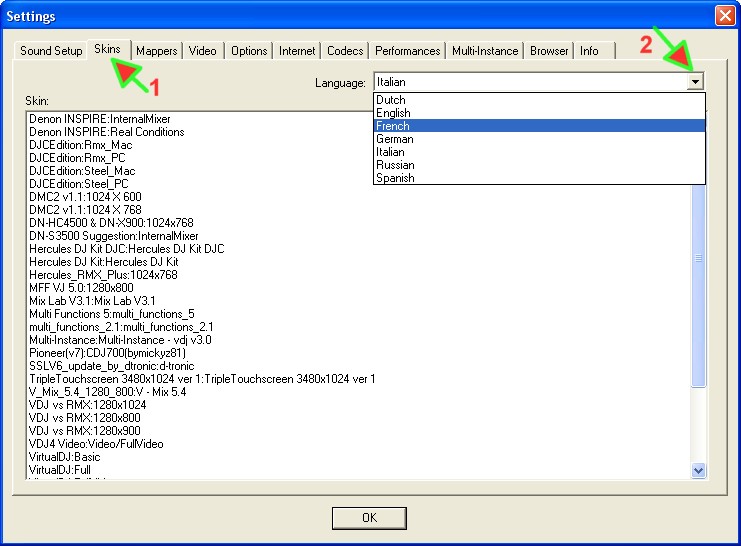Select Multi Functions 5:multi_functions_5 skin

[x=112, y=314]
